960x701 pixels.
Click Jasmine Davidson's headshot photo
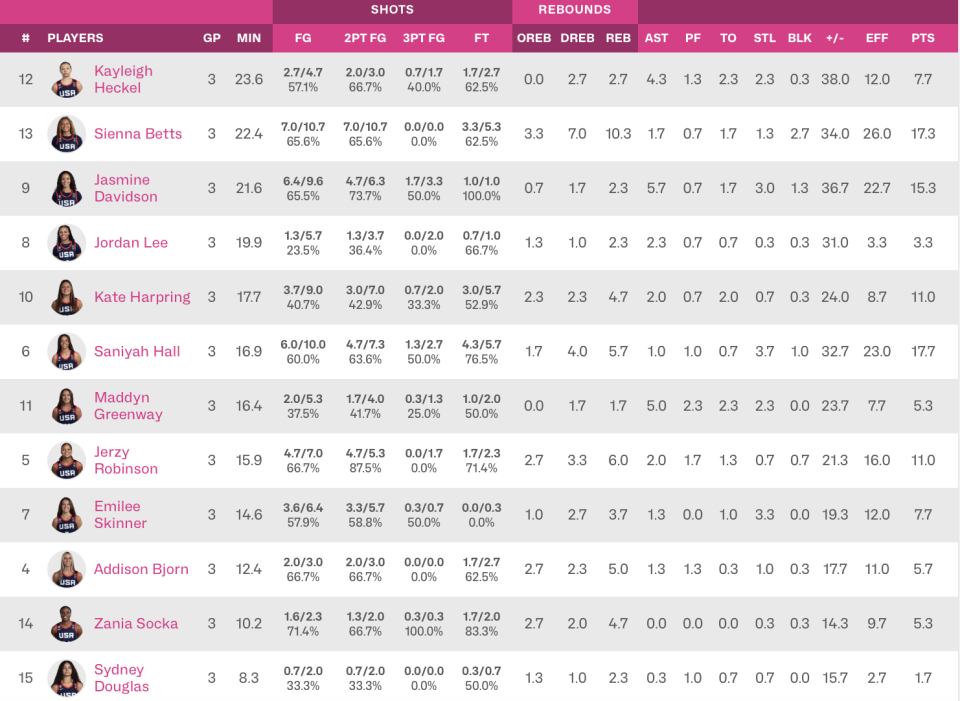click(x=66, y=189)
